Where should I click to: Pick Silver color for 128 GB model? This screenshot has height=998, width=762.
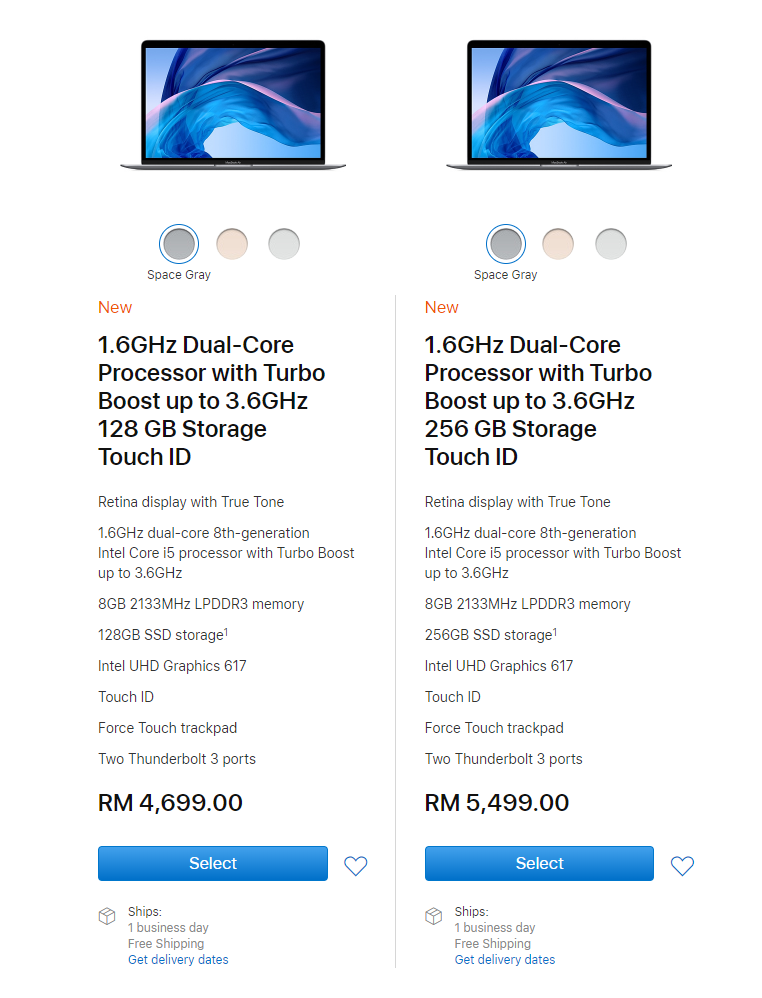[x=284, y=243]
